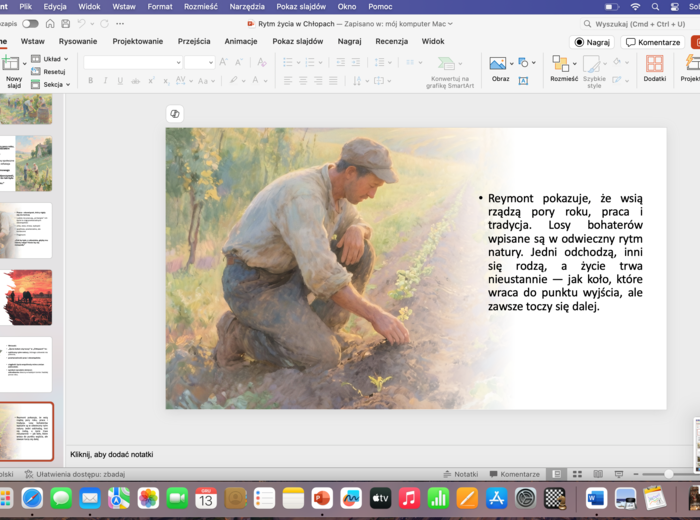
Task: Insert a text box from the ribbon
Action: (x=523, y=81)
